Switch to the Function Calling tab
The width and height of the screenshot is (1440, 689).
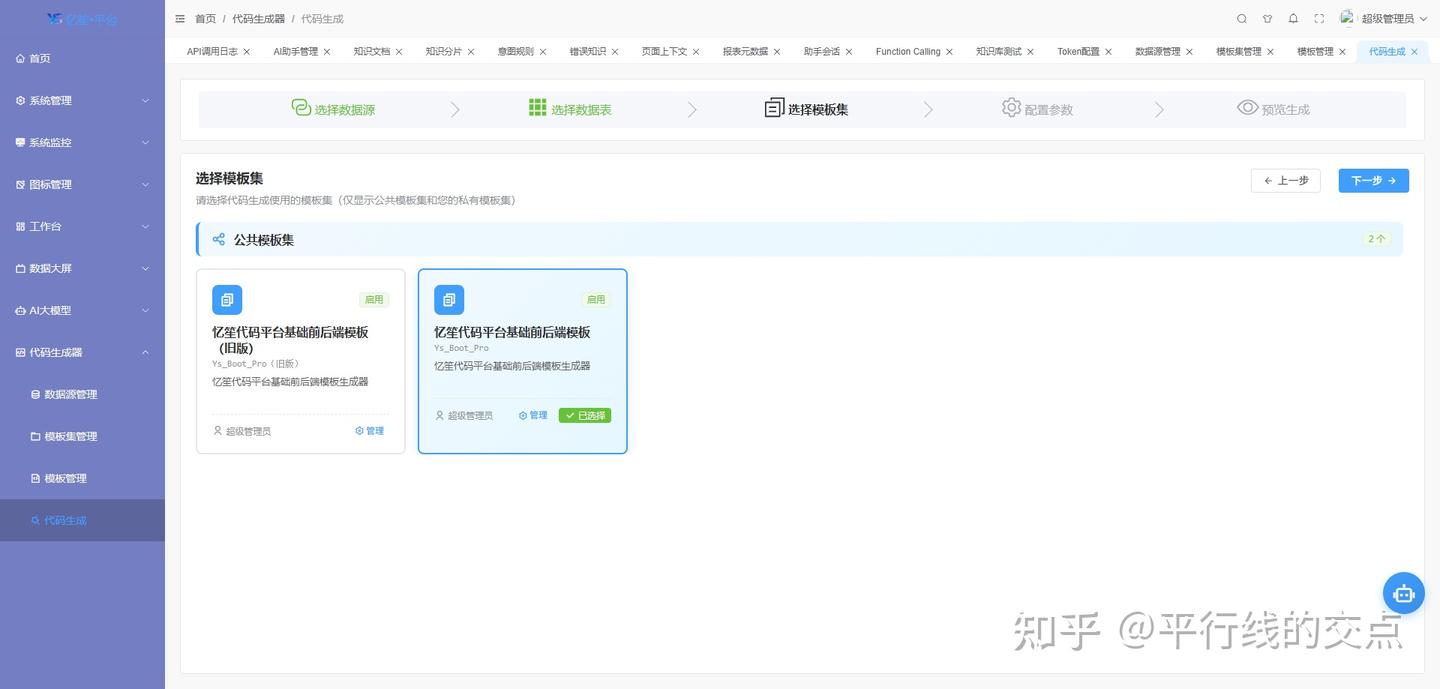point(908,52)
